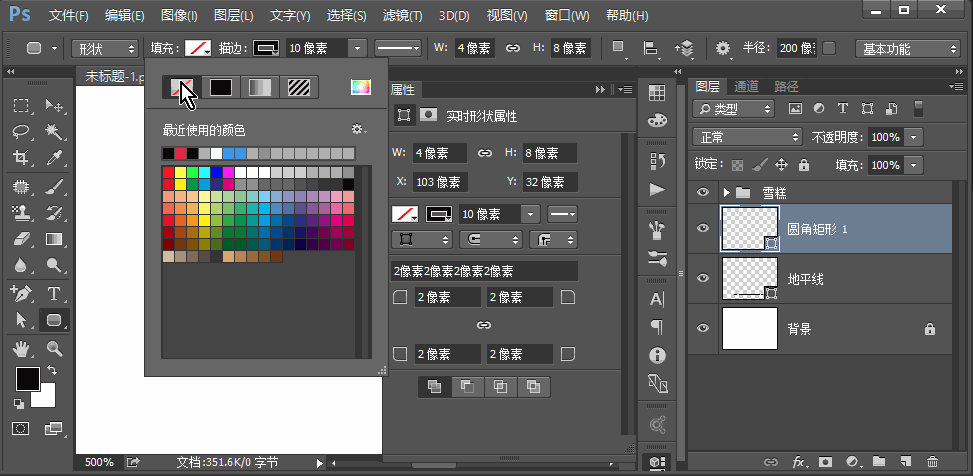Choose the solid color fill button
Screen dimensions: 973x476
[221, 87]
